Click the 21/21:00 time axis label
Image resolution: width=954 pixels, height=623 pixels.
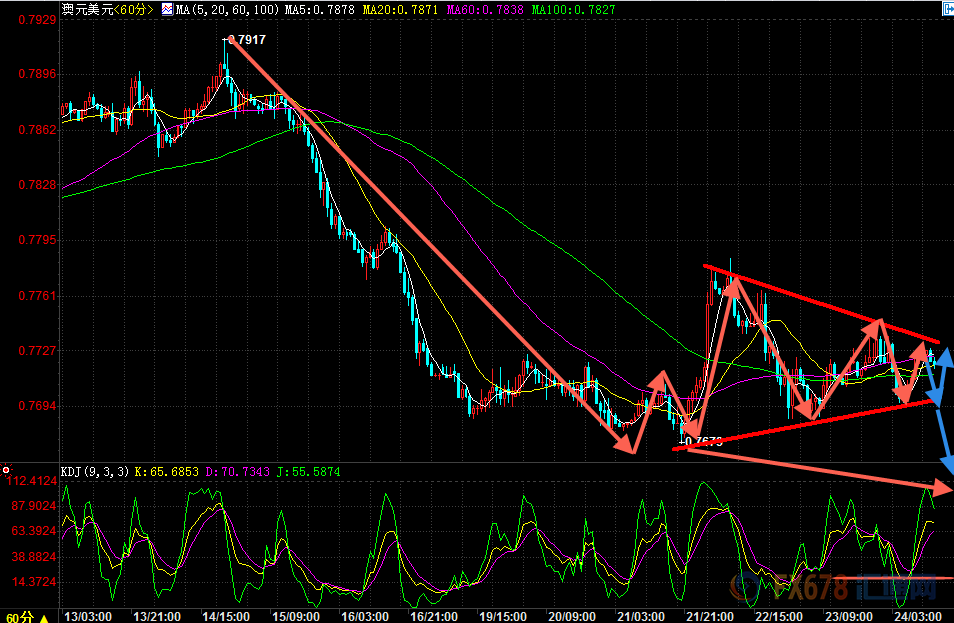pos(710,616)
